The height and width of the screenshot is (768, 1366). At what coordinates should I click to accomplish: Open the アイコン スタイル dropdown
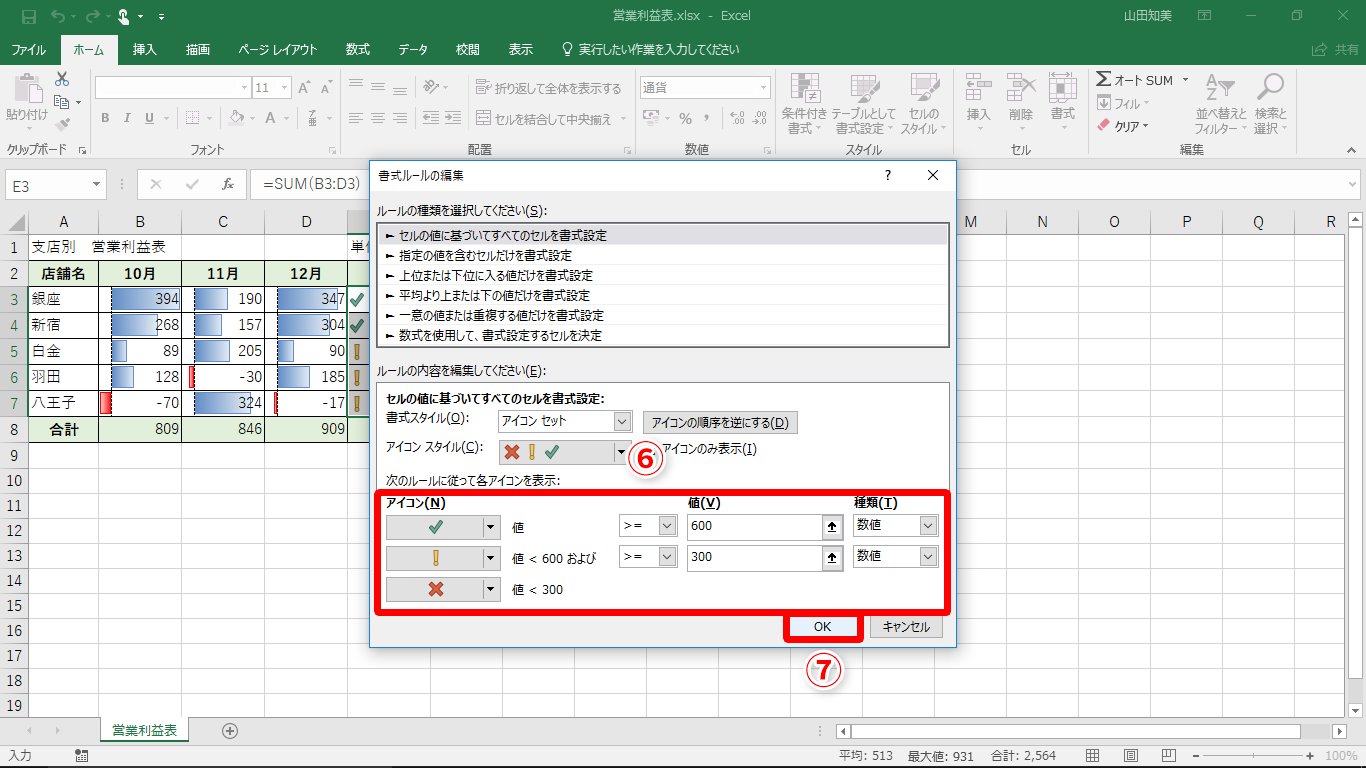pyautogui.click(x=621, y=452)
